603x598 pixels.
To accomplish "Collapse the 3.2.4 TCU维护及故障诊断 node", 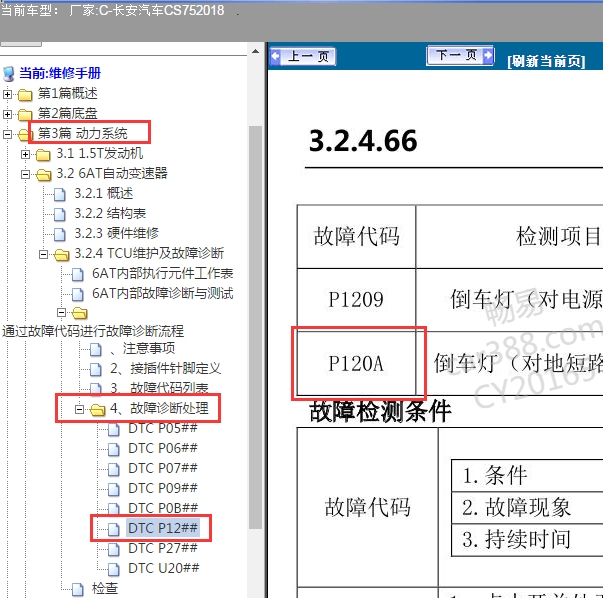I will pos(43,254).
